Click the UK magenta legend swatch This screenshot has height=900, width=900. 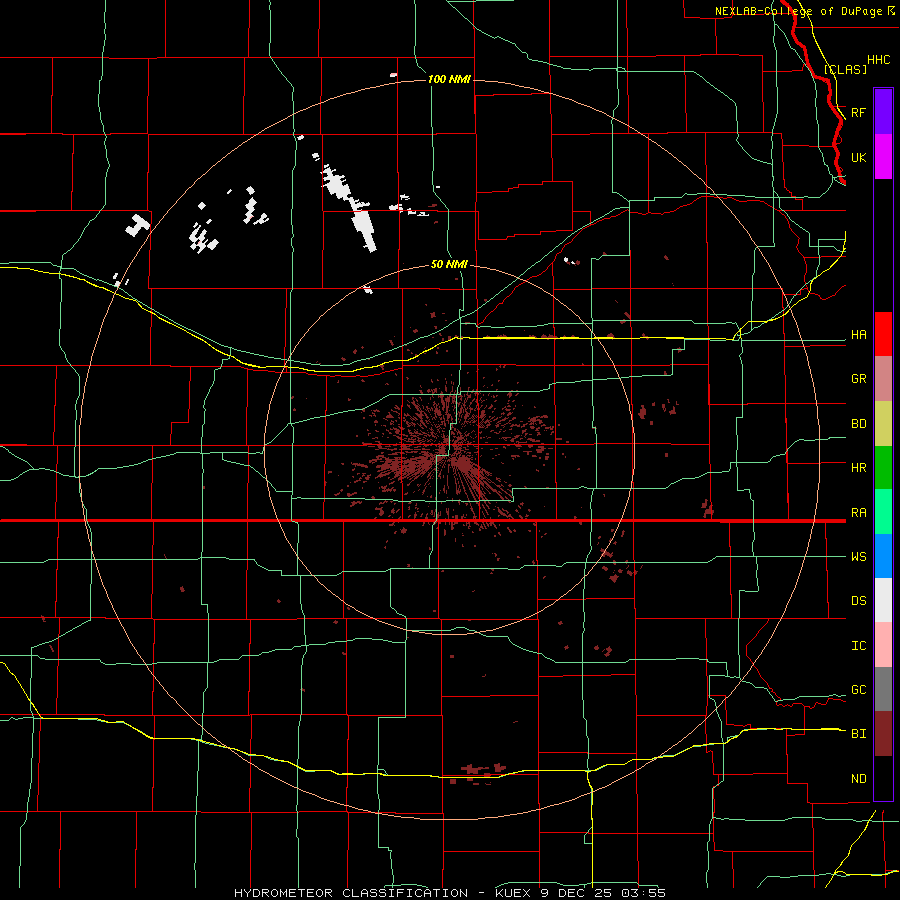coord(883,157)
